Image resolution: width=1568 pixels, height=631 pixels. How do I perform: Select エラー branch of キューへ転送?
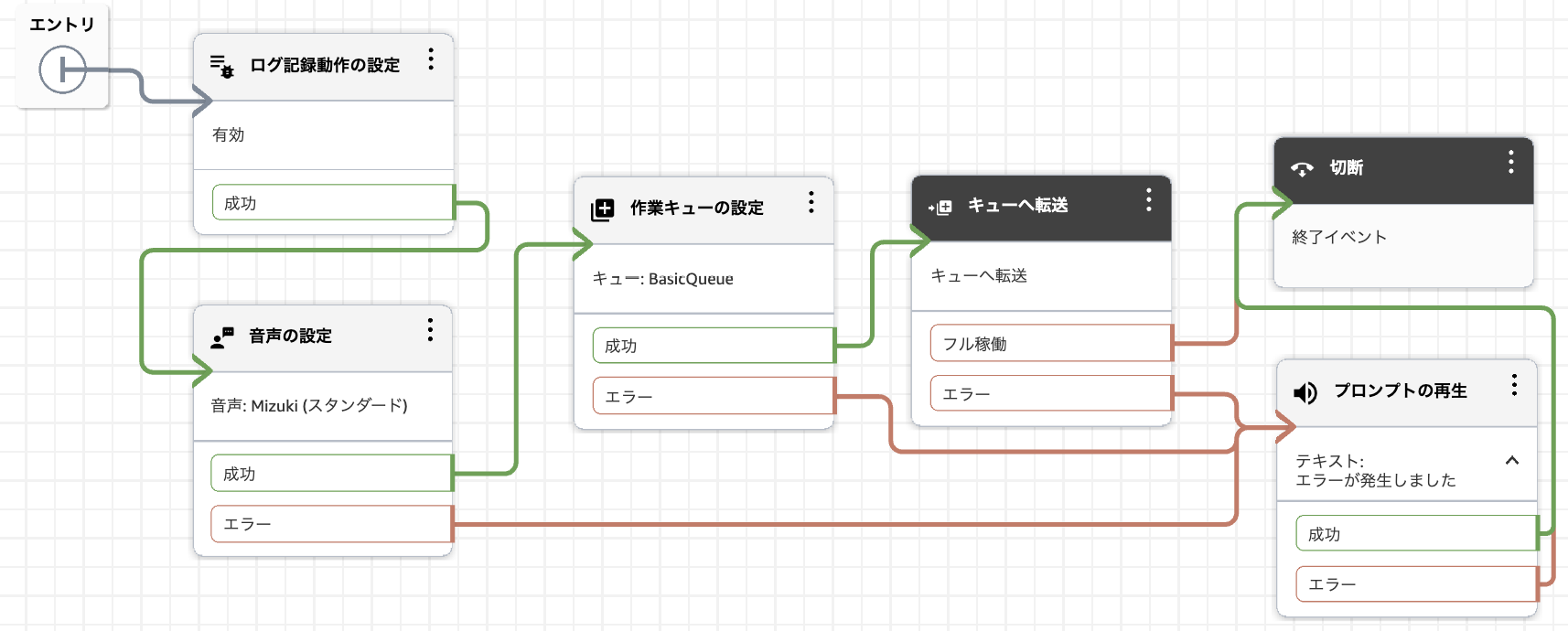(1051, 393)
